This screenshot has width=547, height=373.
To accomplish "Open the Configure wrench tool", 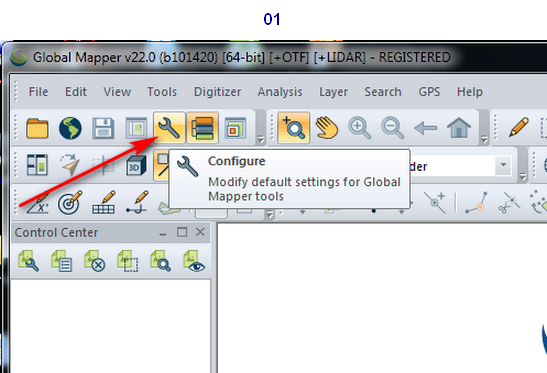I will coord(169,128).
